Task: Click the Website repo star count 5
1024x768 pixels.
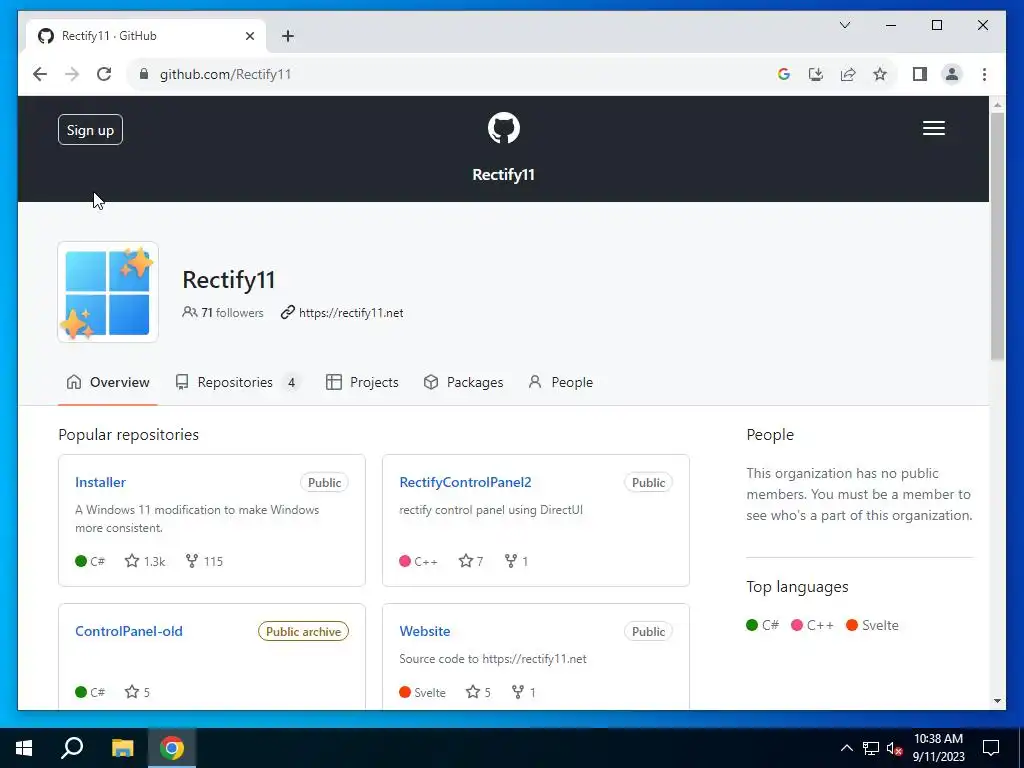Action: click(478, 692)
